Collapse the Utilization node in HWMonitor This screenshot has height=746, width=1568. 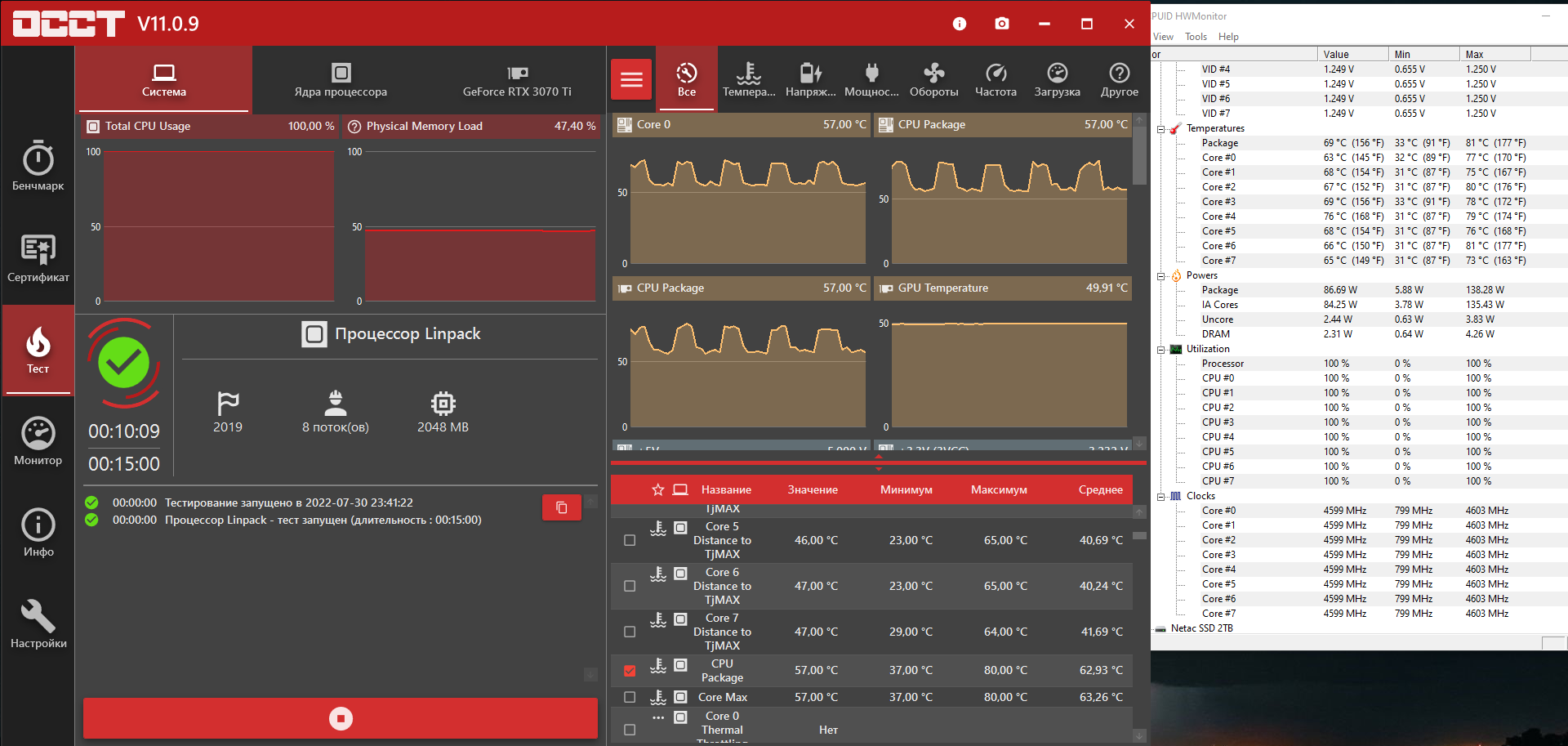[1160, 350]
